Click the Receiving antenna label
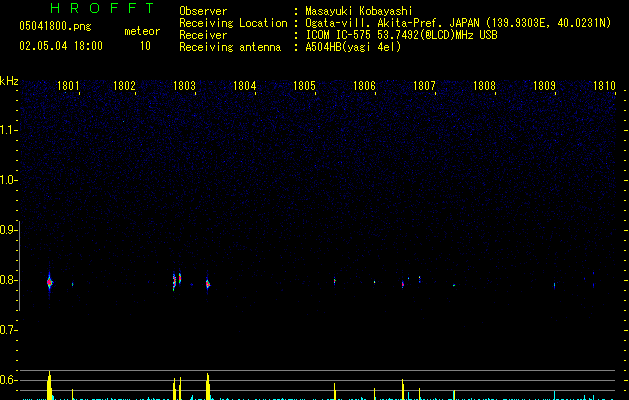Image resolution: width=629 pixels, height=400 pixels. [230, 47]
